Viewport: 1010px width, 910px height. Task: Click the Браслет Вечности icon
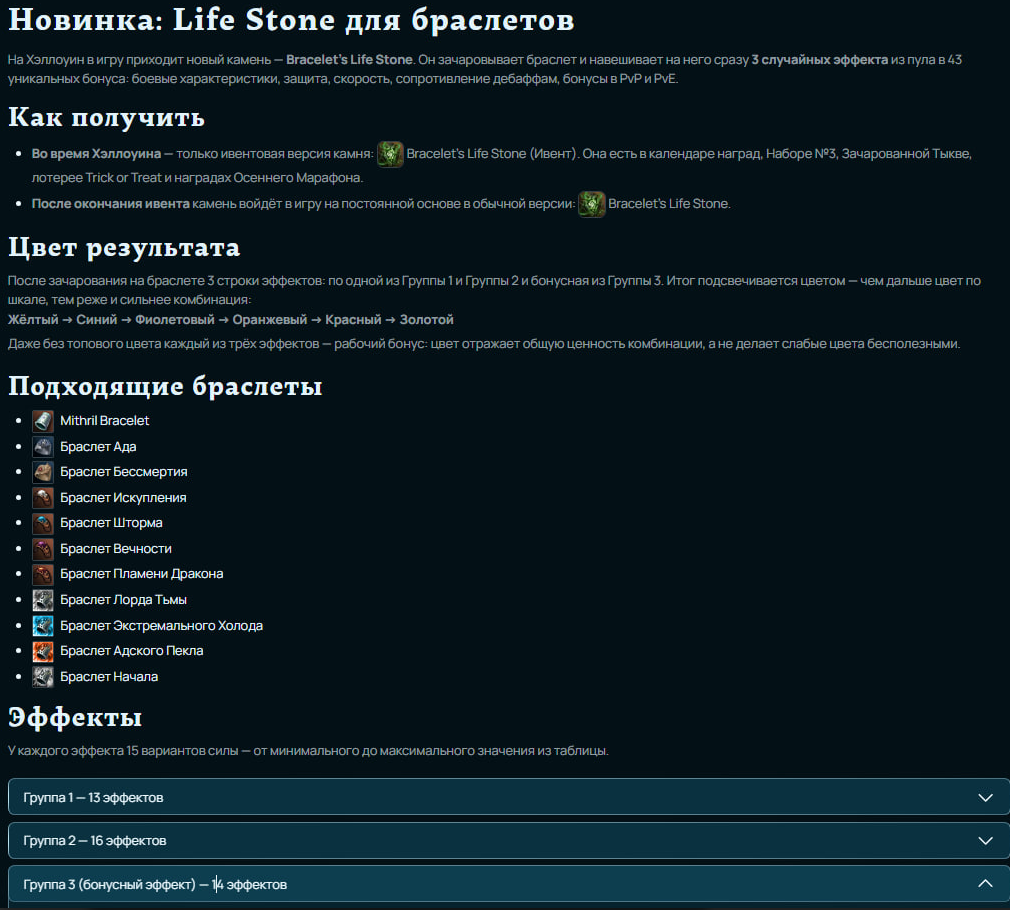coord(43,549)
